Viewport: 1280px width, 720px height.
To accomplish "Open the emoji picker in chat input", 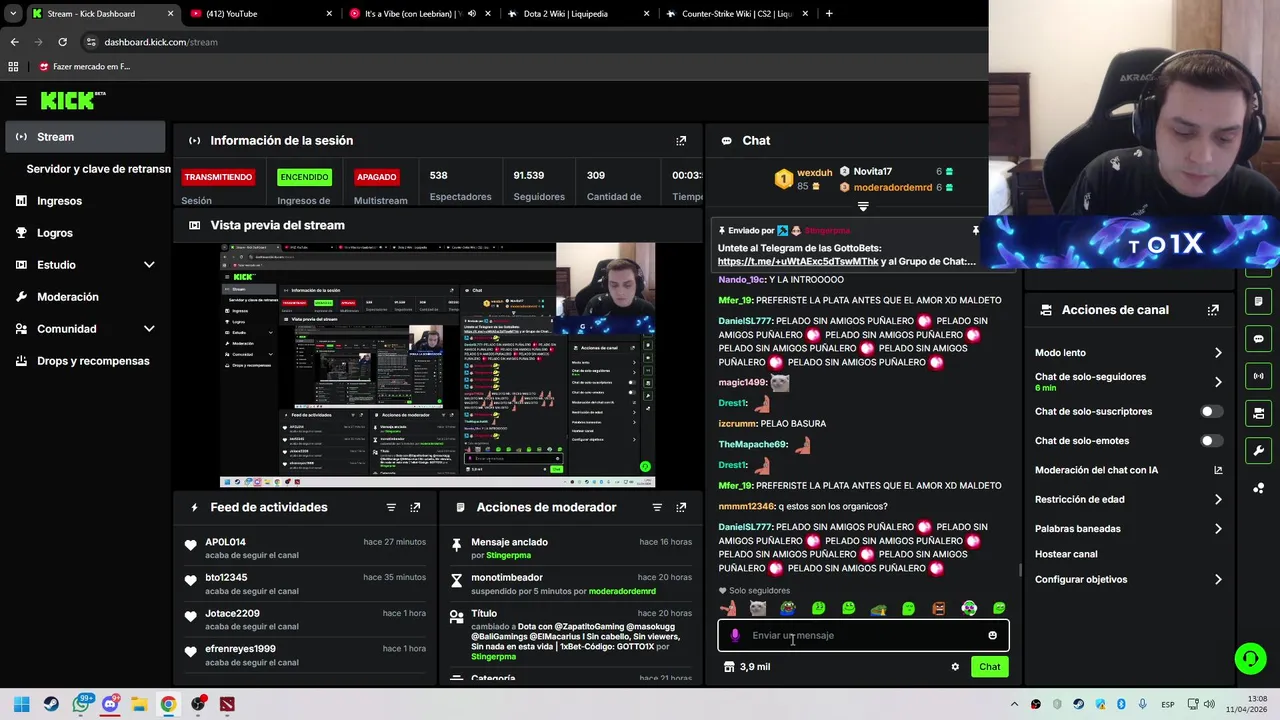I will (x=992, y=635).
